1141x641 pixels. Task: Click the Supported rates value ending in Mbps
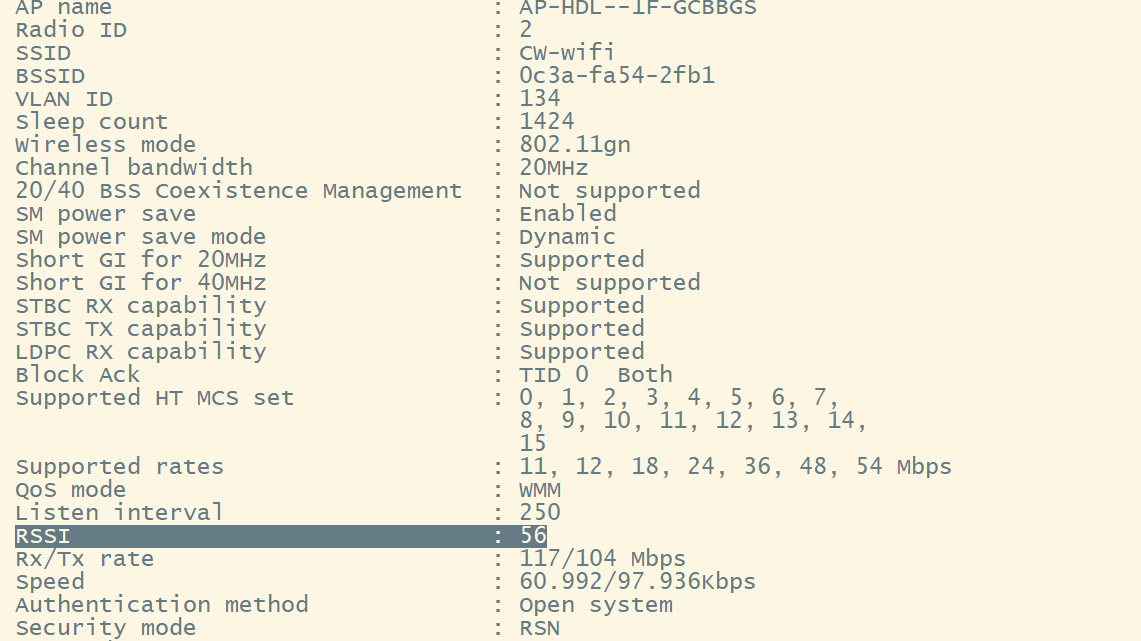(x=735, y=467)
